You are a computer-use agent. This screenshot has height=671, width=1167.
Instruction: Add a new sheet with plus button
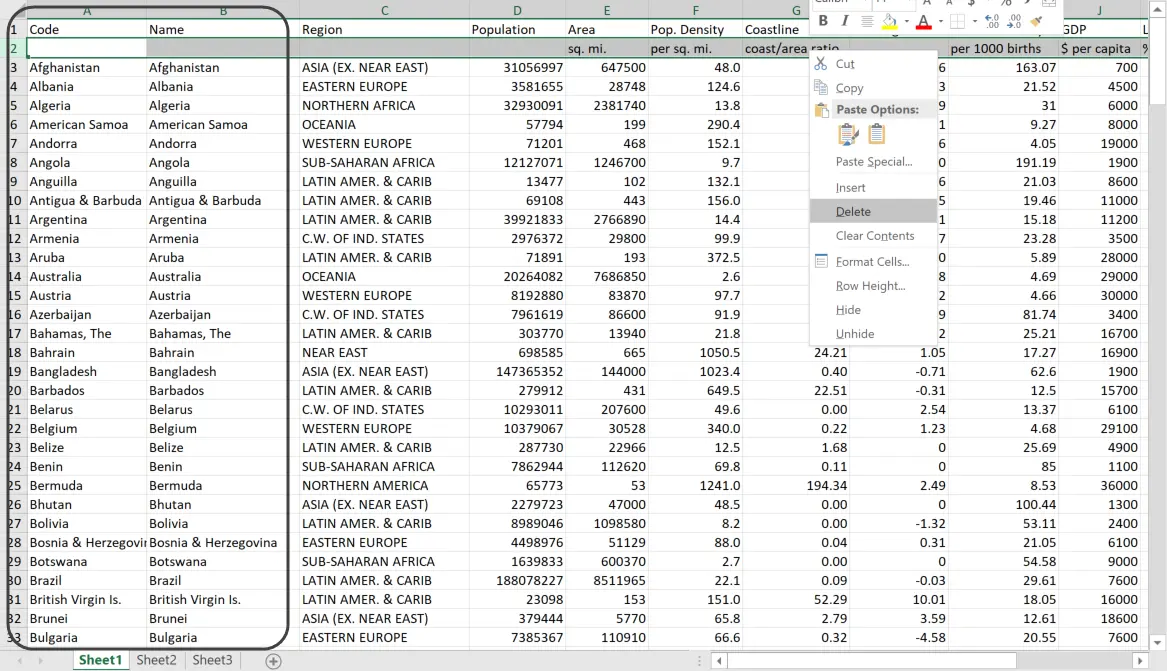click(273, 661)
